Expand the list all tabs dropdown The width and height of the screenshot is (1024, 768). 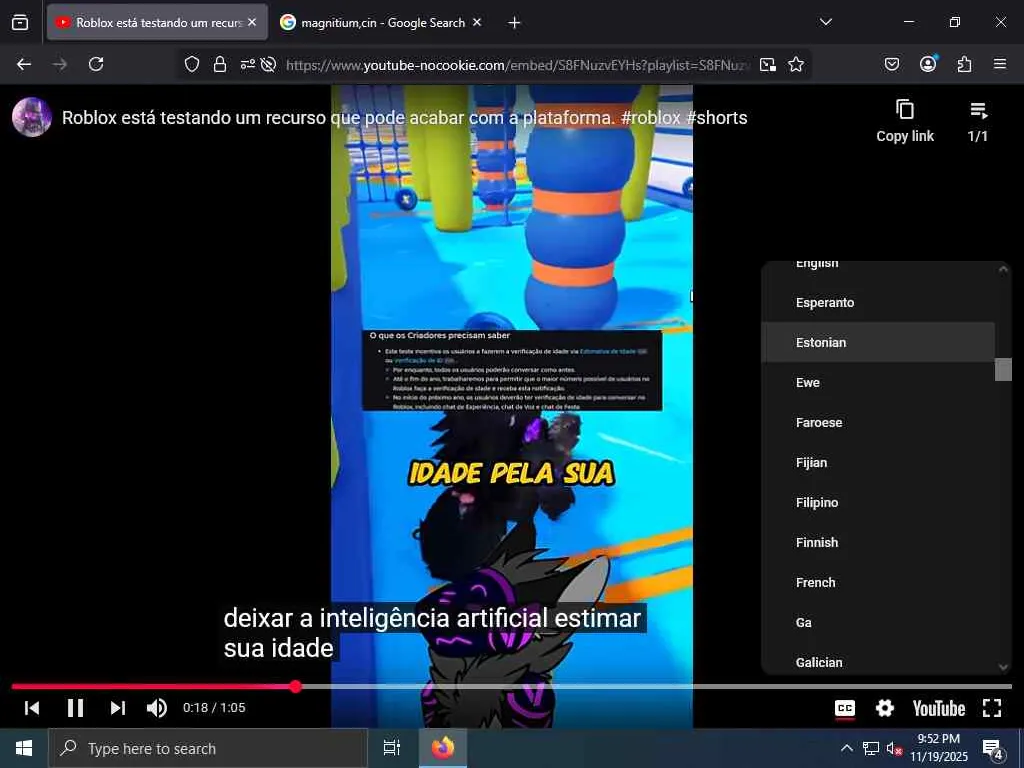point(825,22)
